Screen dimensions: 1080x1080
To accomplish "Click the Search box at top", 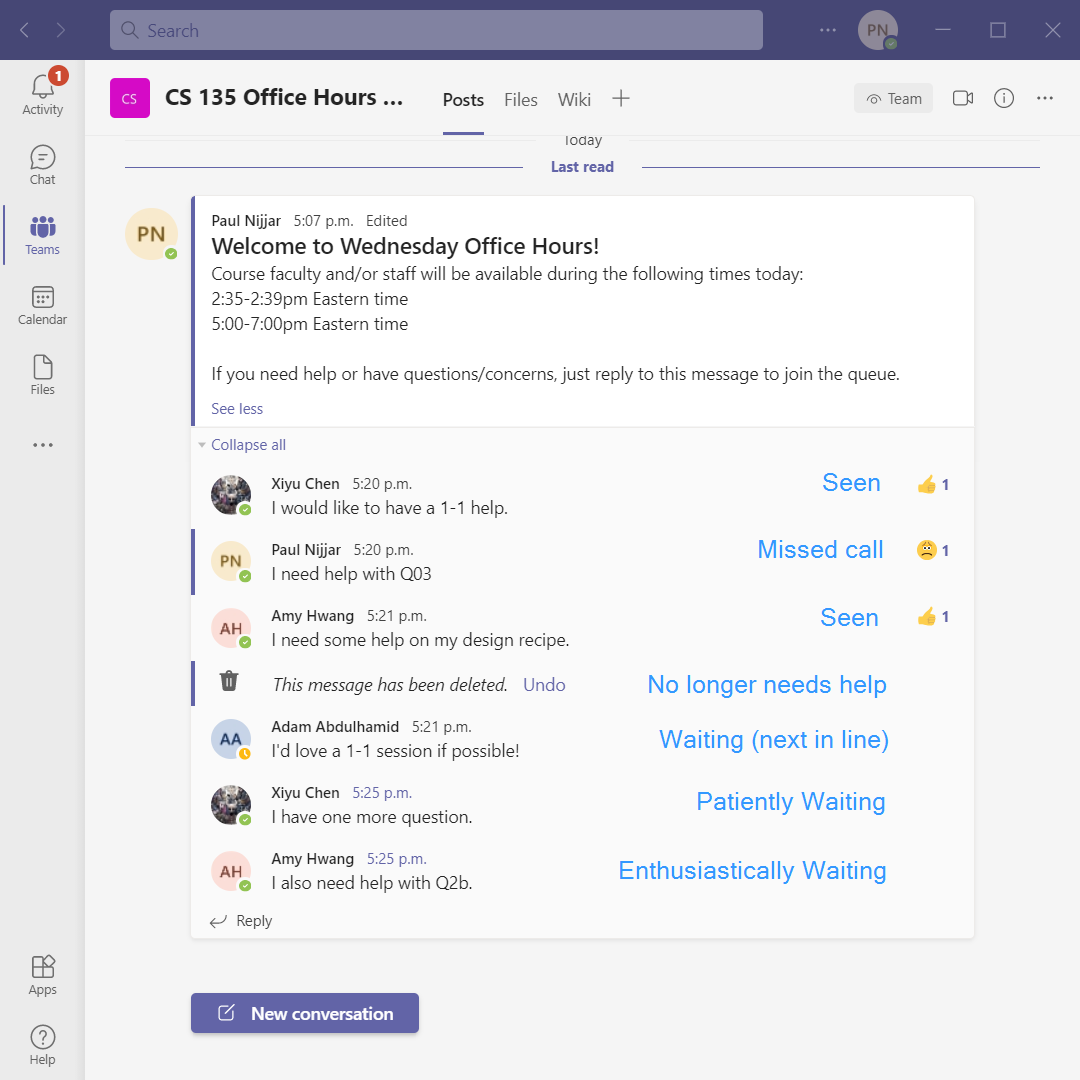I will coord(436,30).
